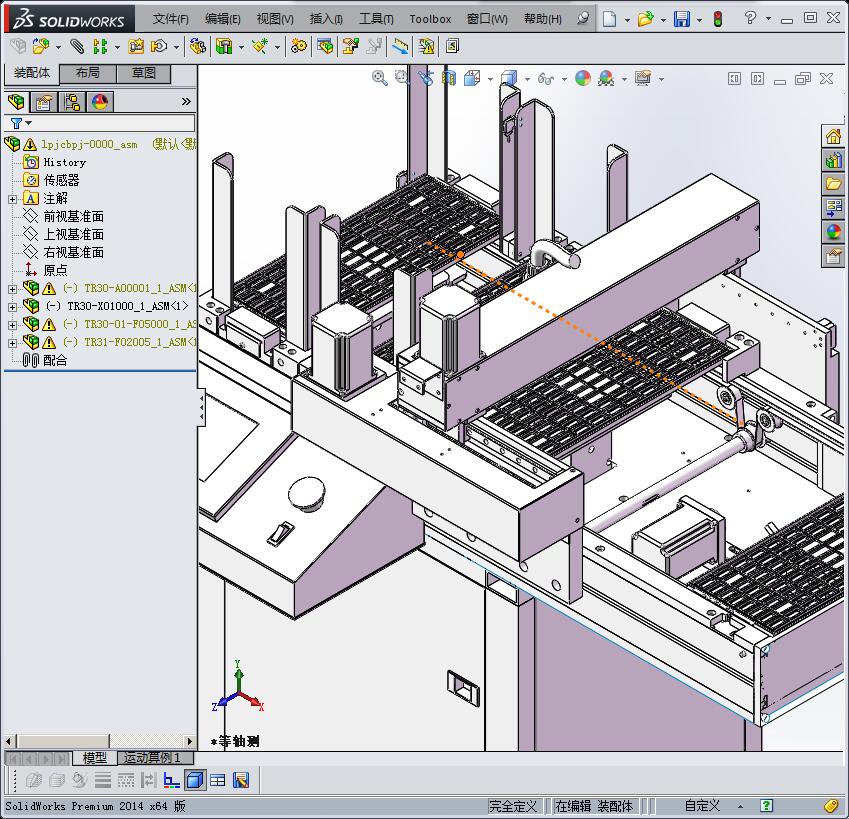
Task: Open the Design Library in task pane
Action: 833,160
